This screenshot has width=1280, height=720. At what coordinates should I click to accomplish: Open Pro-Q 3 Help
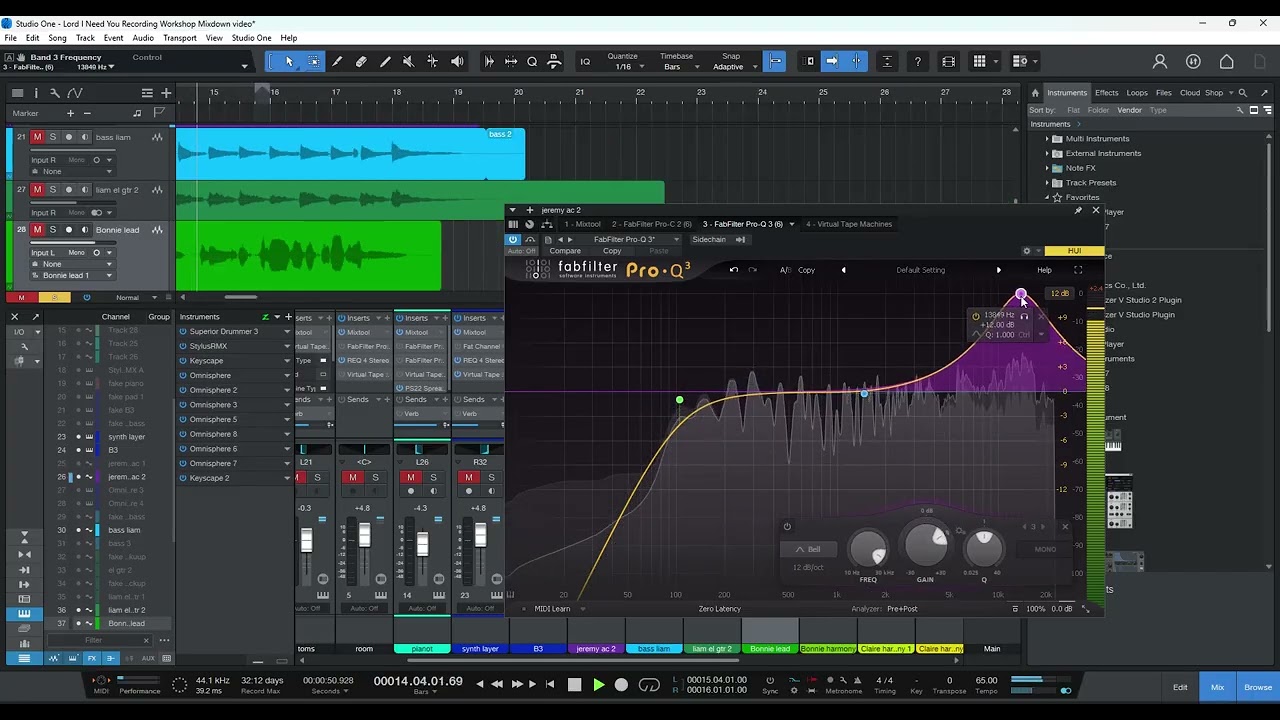(1044, 270)
